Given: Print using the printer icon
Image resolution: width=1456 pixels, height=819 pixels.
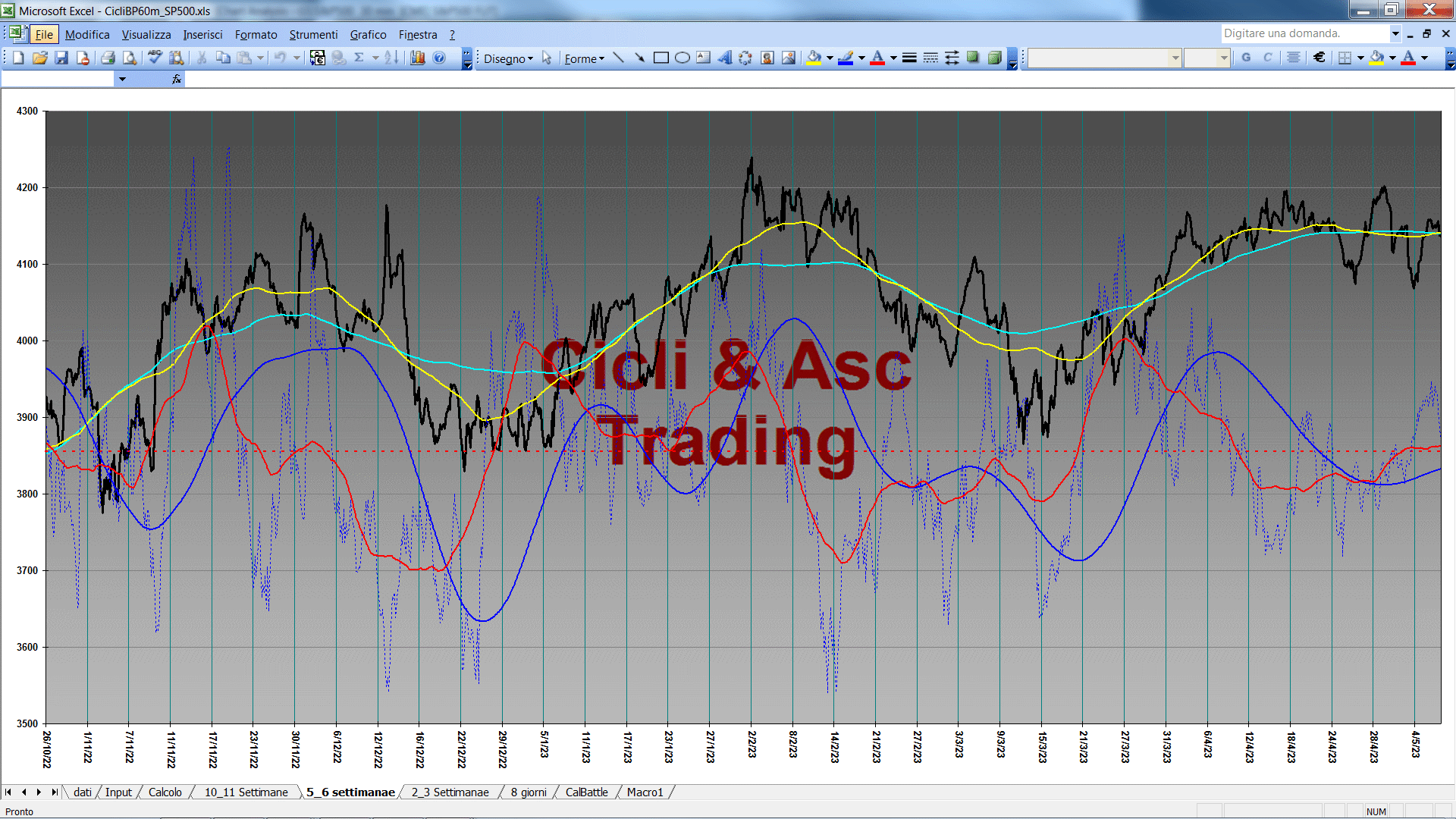Looking at the screenshot, I should point(108,58).
